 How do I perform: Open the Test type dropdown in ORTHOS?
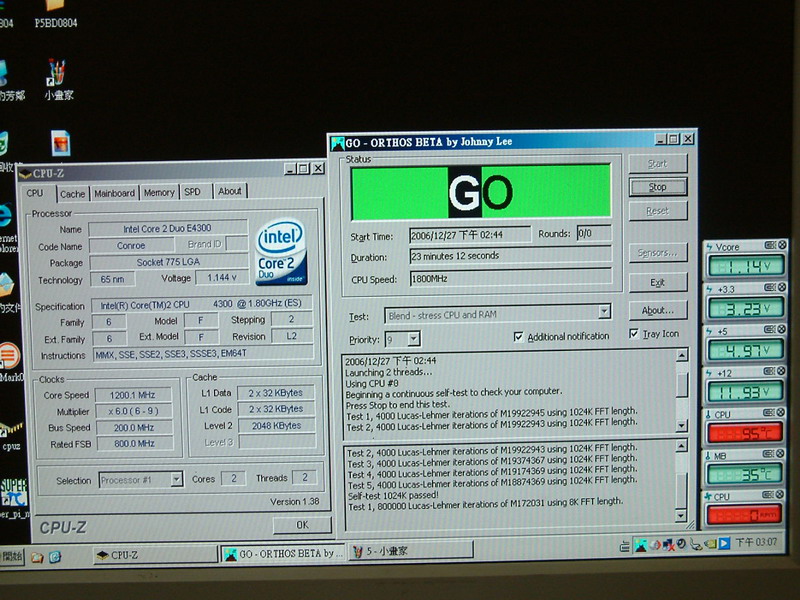click(x=604, y=311)
